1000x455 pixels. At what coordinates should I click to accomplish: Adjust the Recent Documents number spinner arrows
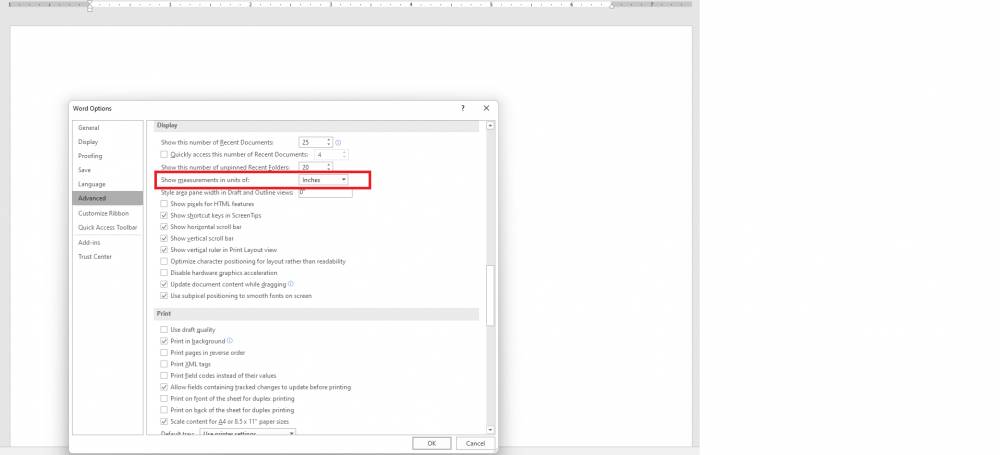(x=329, y=142)
